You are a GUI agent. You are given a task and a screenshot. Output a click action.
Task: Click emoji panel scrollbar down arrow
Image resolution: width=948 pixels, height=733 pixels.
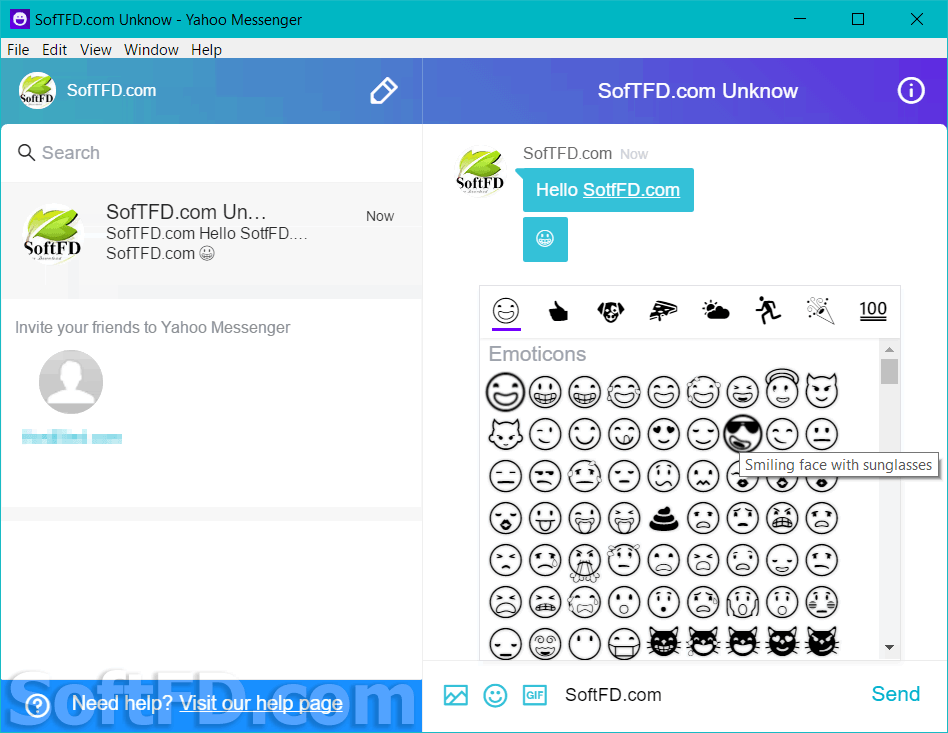(x=889, y=647)
